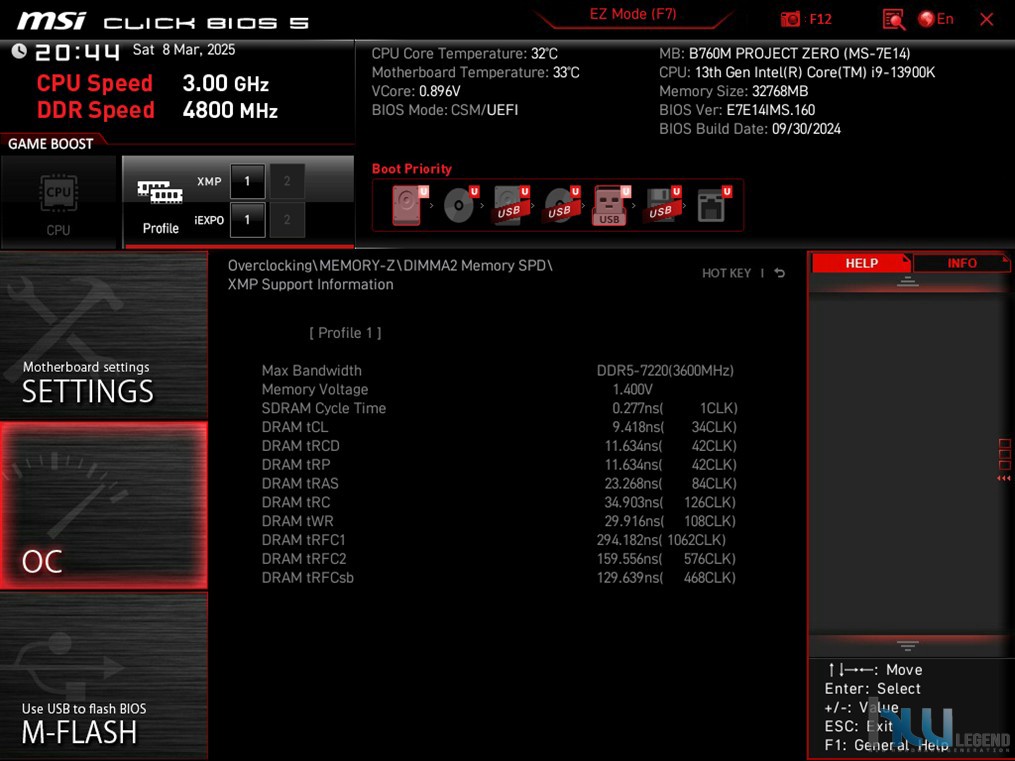Select the SDRAM Cycle Time row label

324,408
